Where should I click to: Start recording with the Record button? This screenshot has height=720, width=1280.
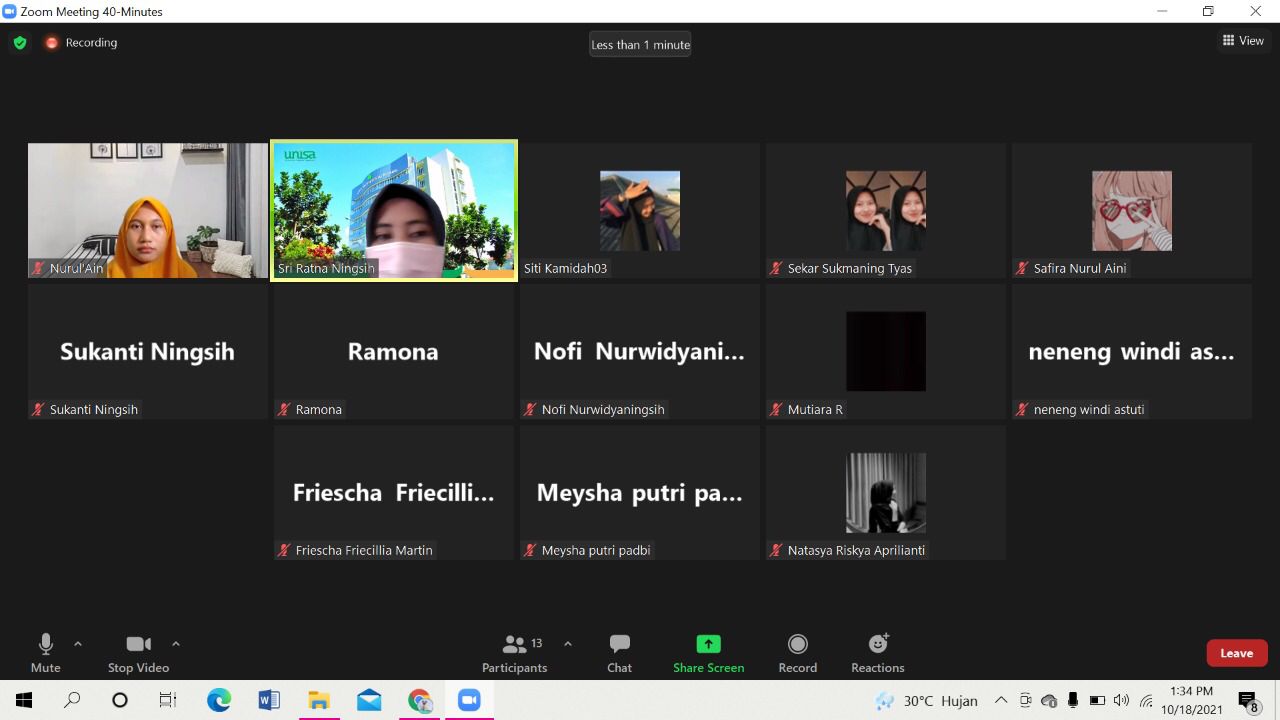click(x=797, y=654)
